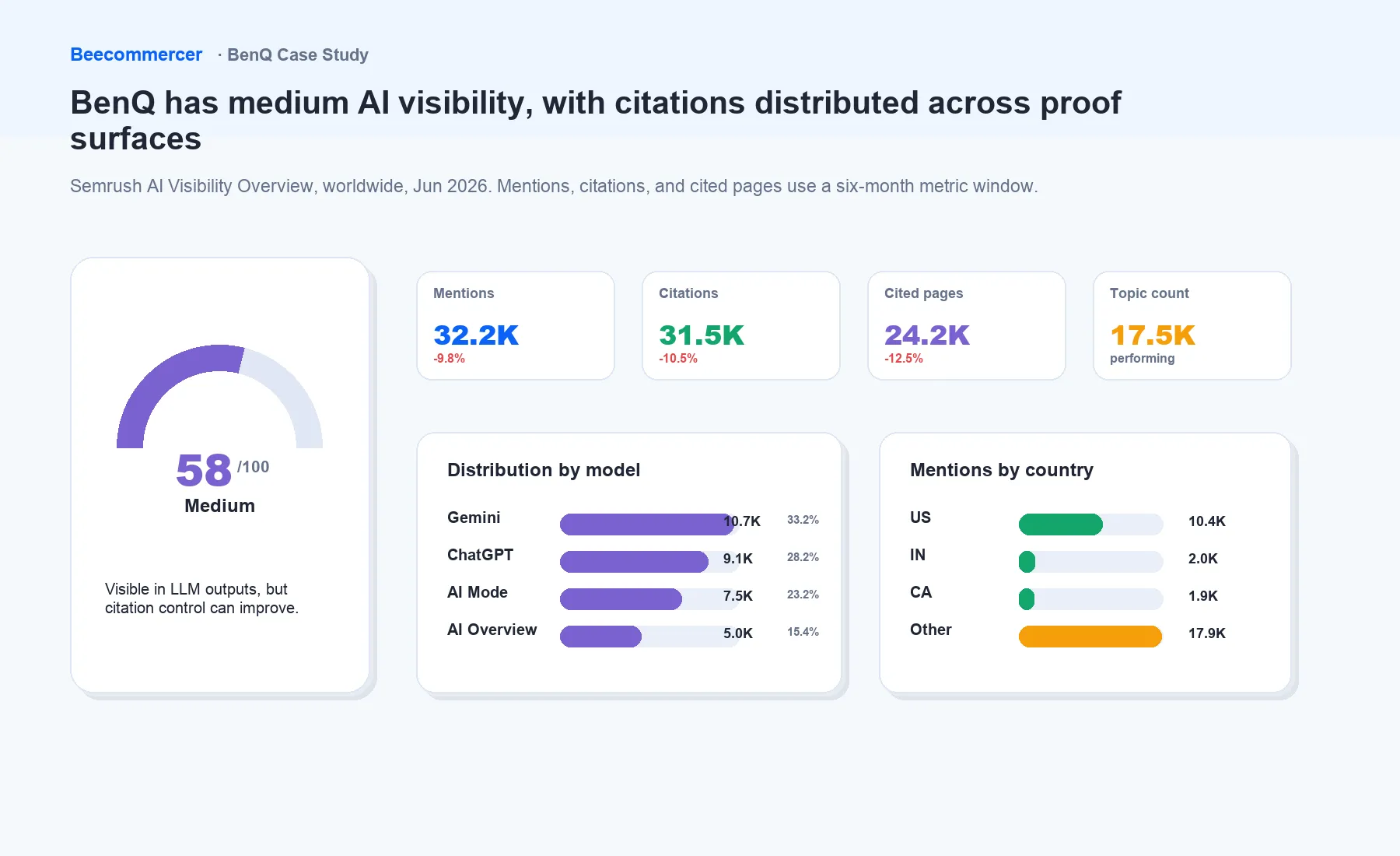Click the -12.5% change under Cited pages

point(904,359)
